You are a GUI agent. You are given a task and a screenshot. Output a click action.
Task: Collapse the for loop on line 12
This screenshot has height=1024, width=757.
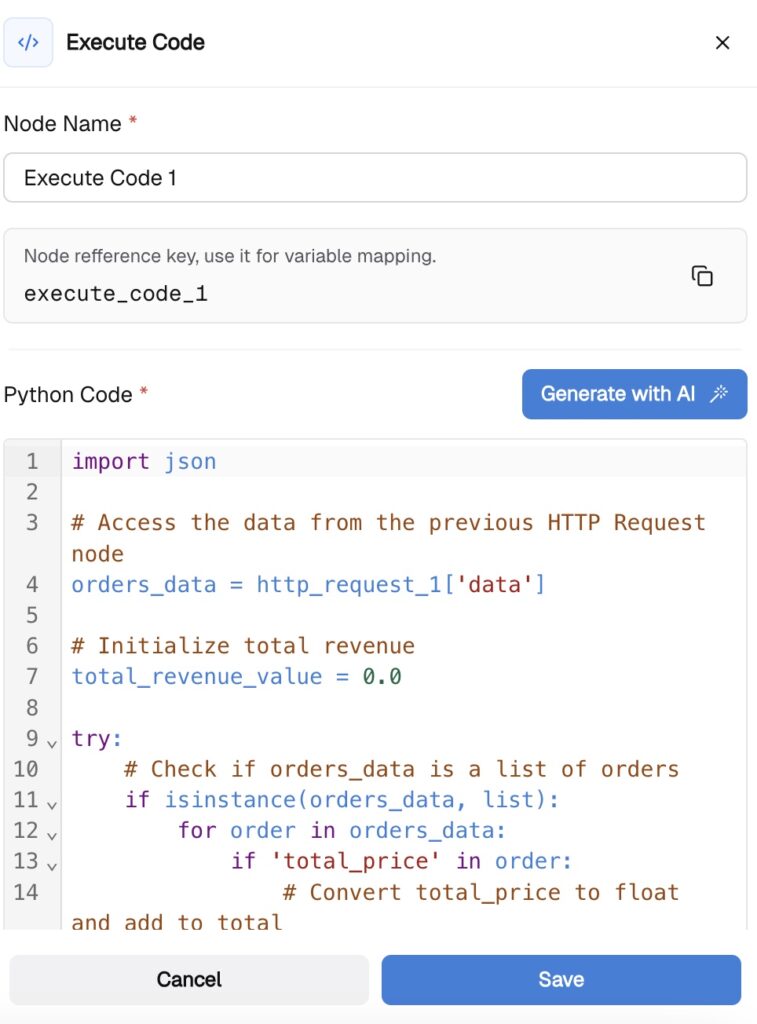51,833
